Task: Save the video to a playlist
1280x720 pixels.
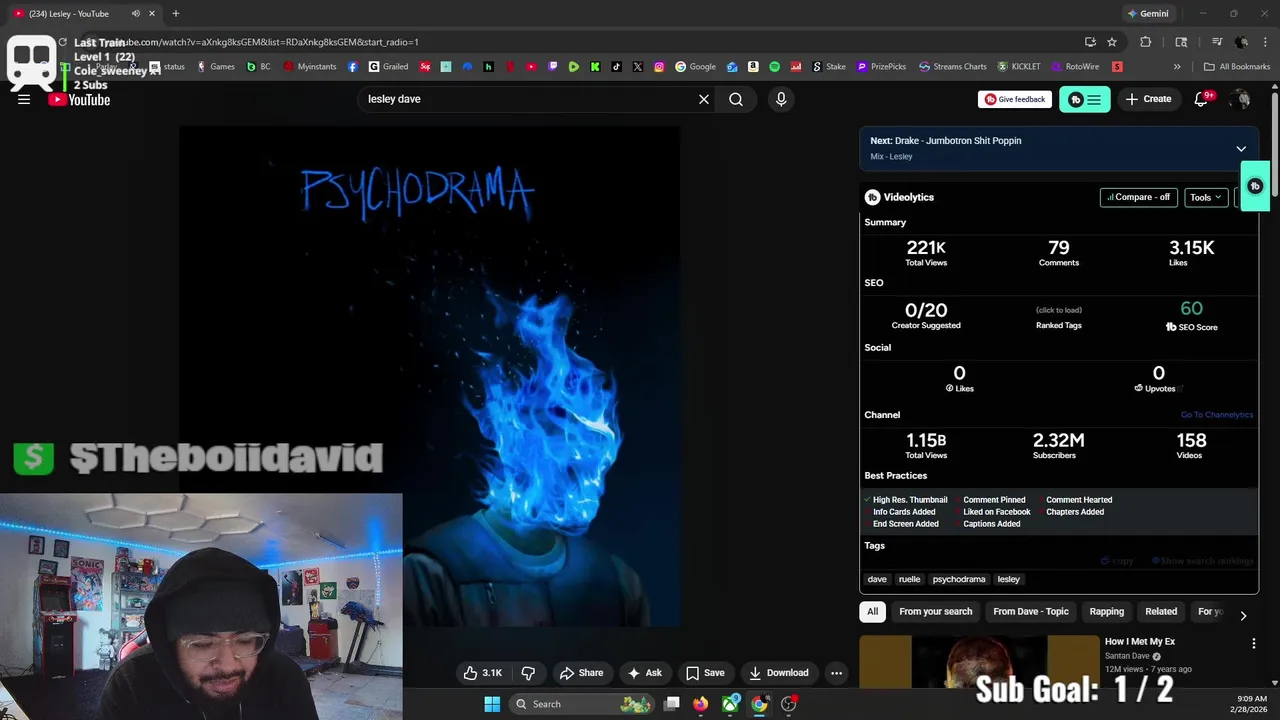Action: (705, 673)
